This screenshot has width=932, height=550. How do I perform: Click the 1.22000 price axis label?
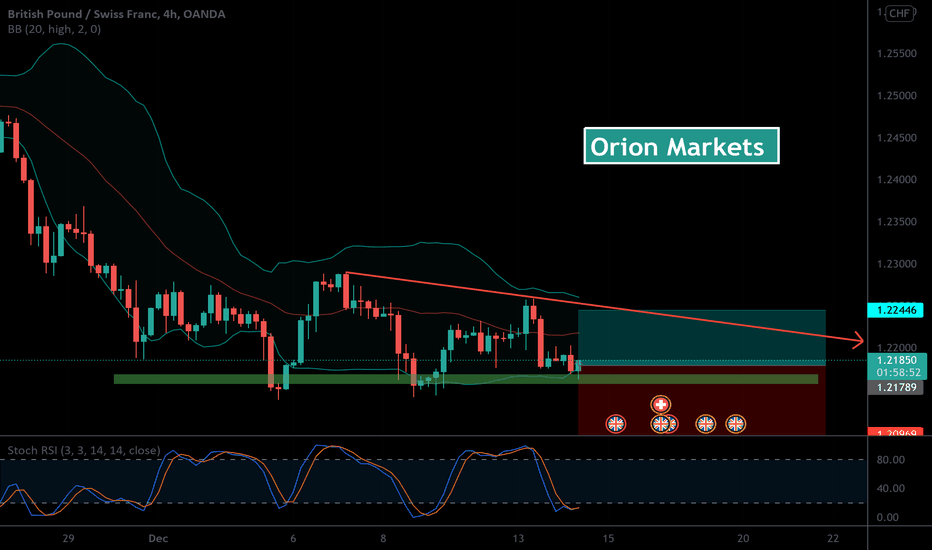[x=896, y=348]
